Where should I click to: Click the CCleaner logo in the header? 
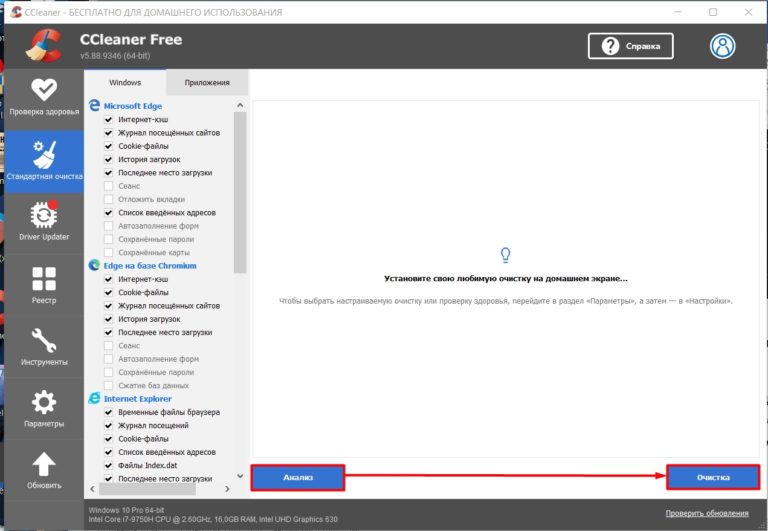(x=44, y=46)
